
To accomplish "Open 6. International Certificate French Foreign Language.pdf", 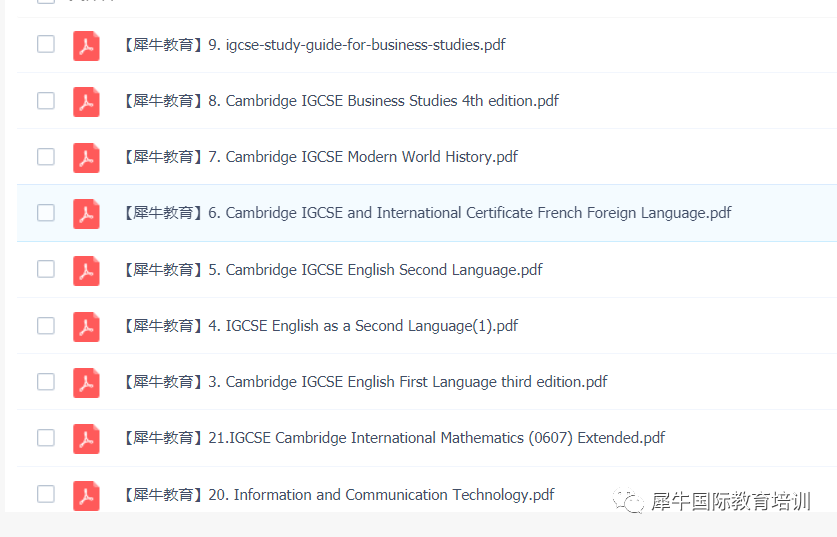I will (428, 213).
